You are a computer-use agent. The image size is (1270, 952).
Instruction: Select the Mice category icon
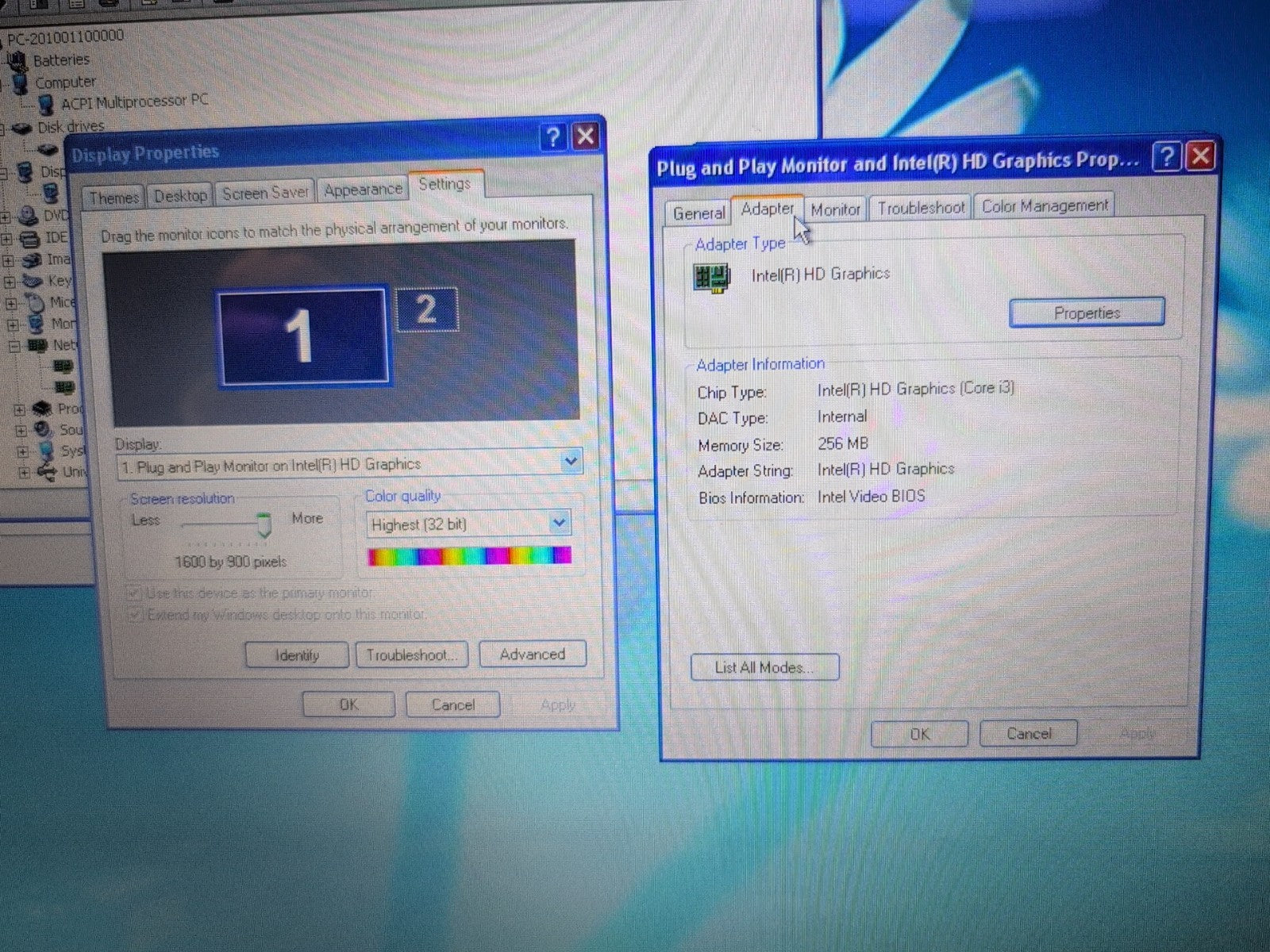coord(34,302)
